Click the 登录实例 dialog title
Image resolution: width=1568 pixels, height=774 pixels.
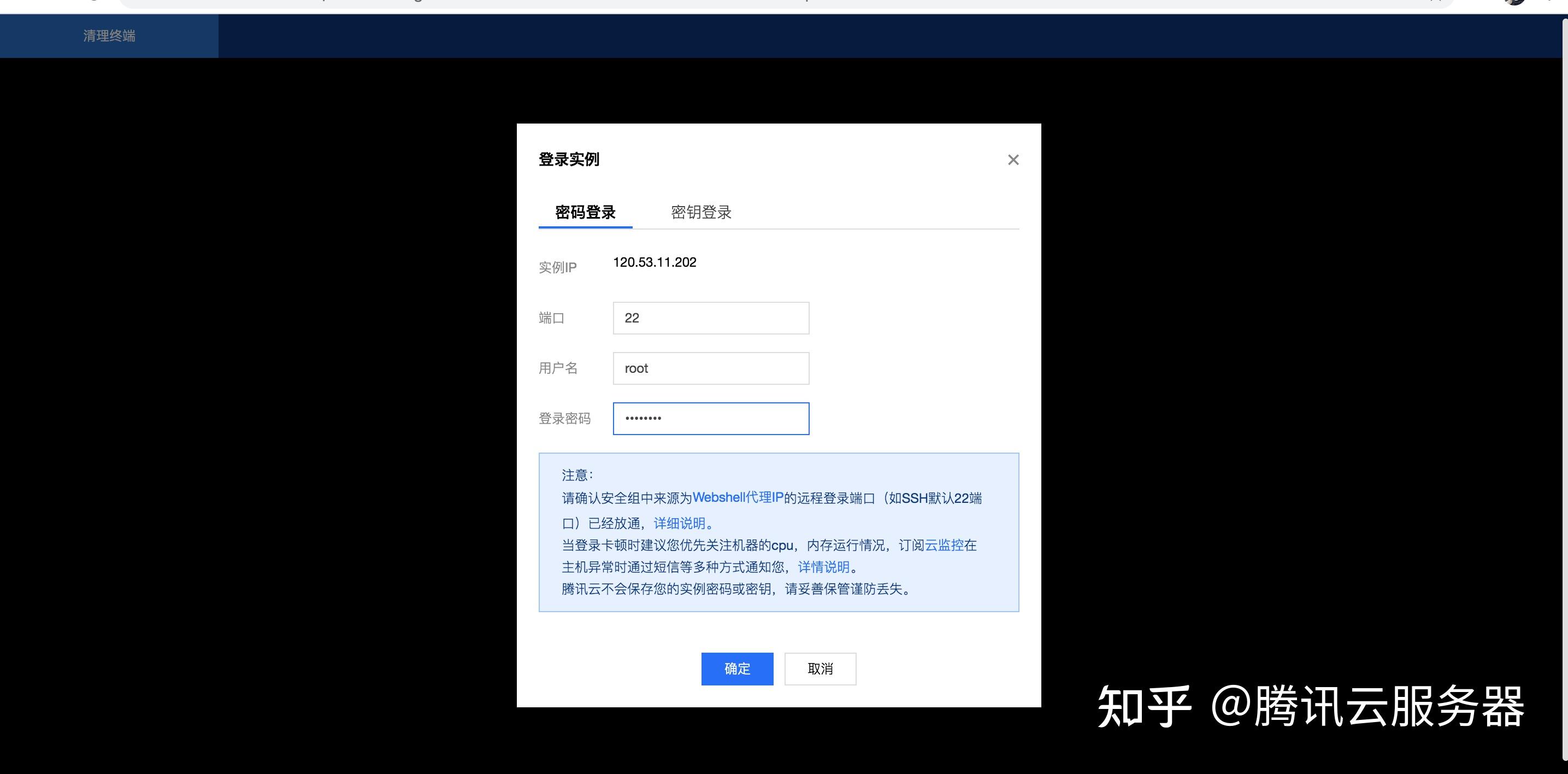pyautogui.click(x=569, y=160)
